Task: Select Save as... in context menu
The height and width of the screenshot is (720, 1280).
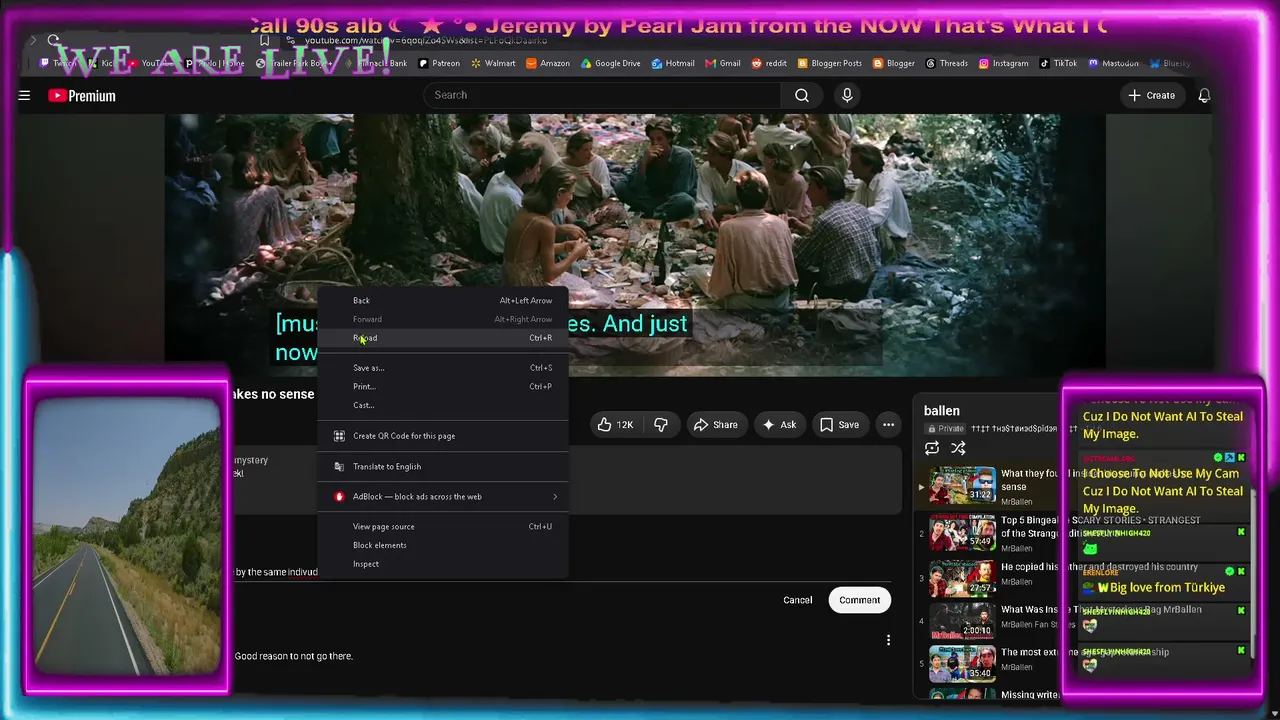Action: [x=442, y=368]
